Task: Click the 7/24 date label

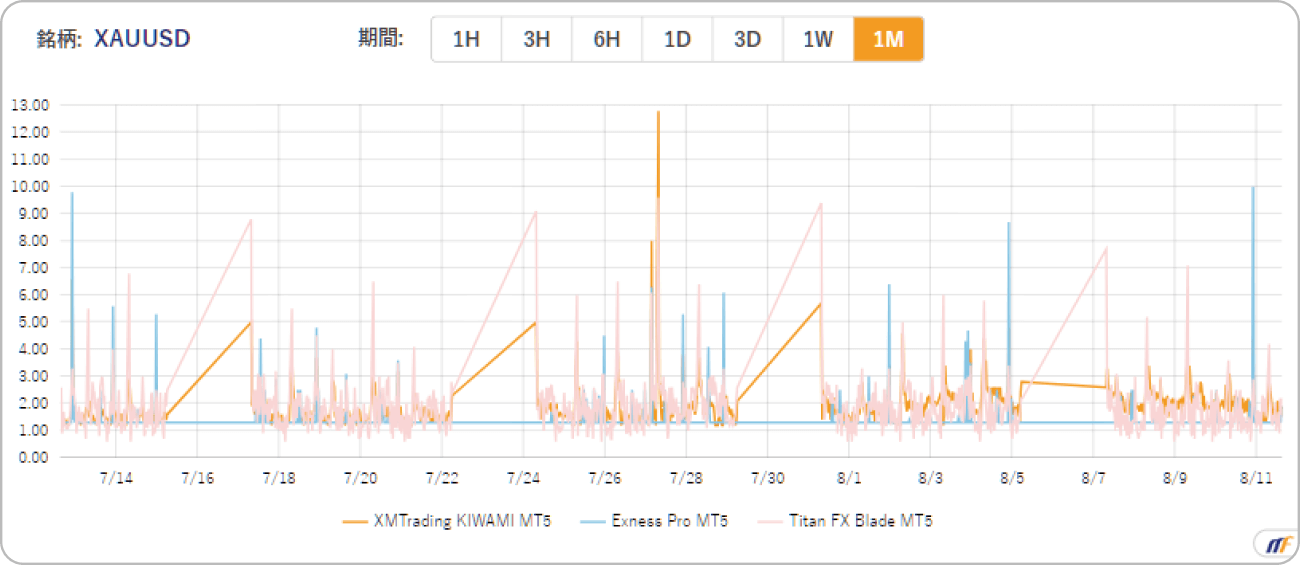Action: (523, 478)
